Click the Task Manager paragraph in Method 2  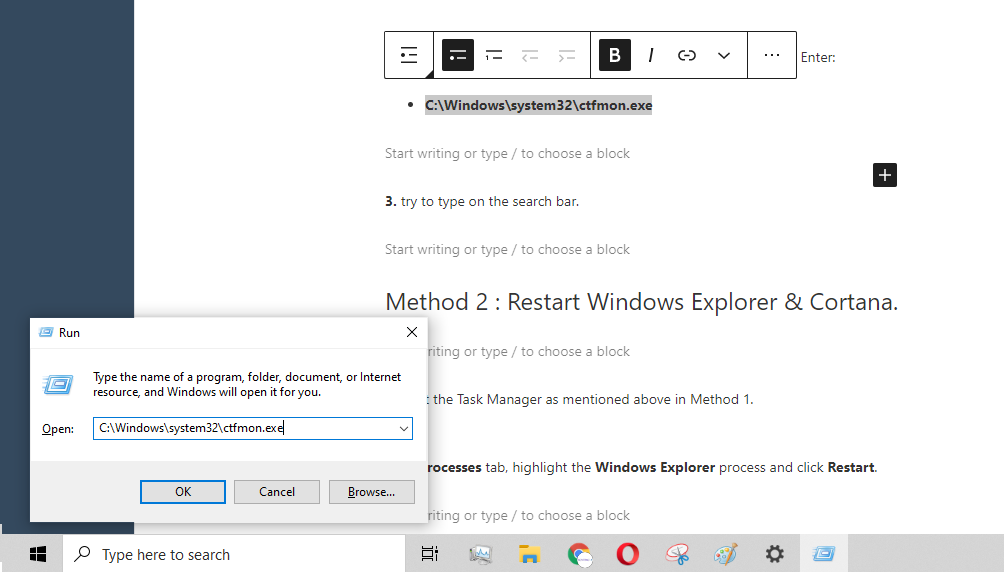590,400
